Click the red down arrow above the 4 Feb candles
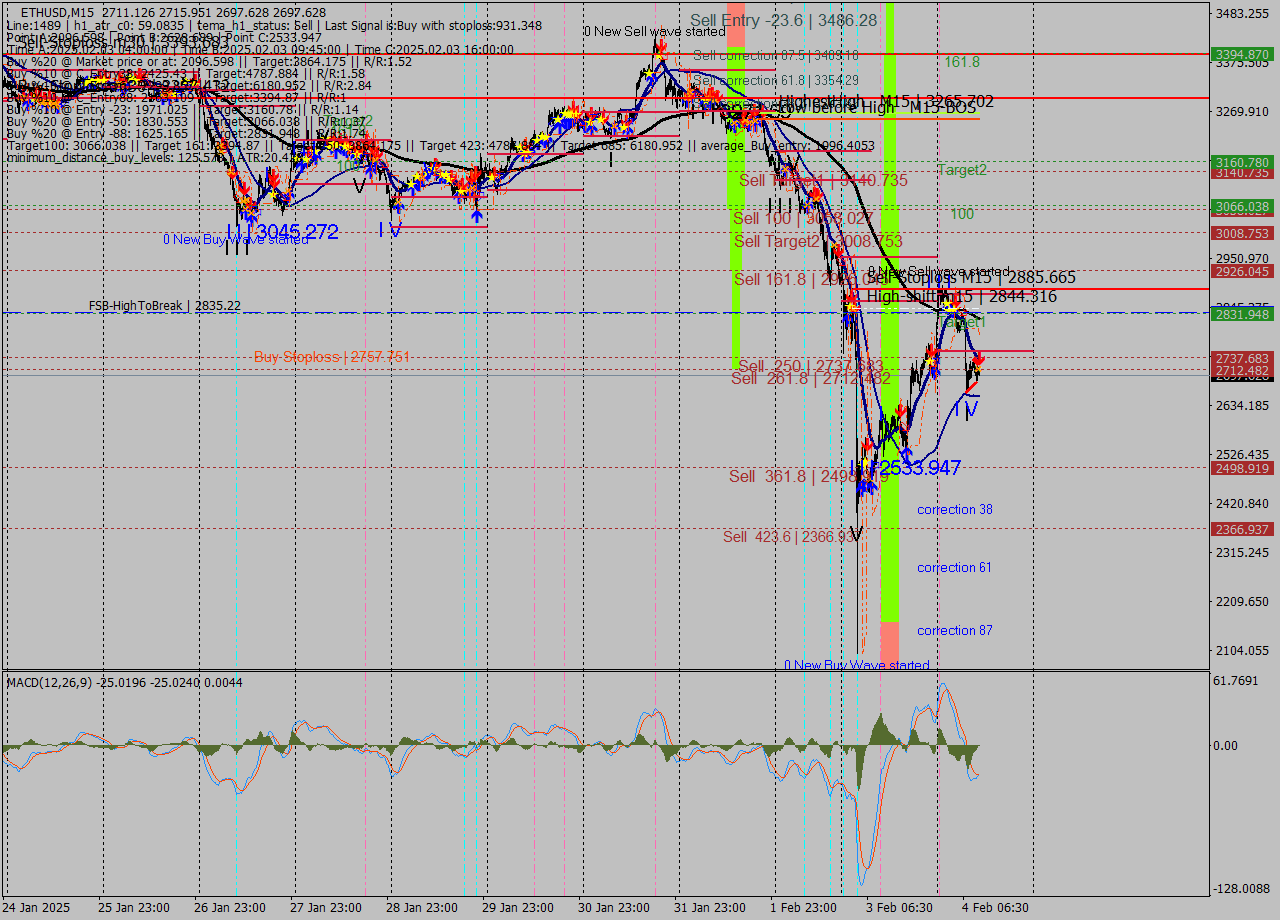This screenshot has height=920, width=1280. [x=978, y=360]
